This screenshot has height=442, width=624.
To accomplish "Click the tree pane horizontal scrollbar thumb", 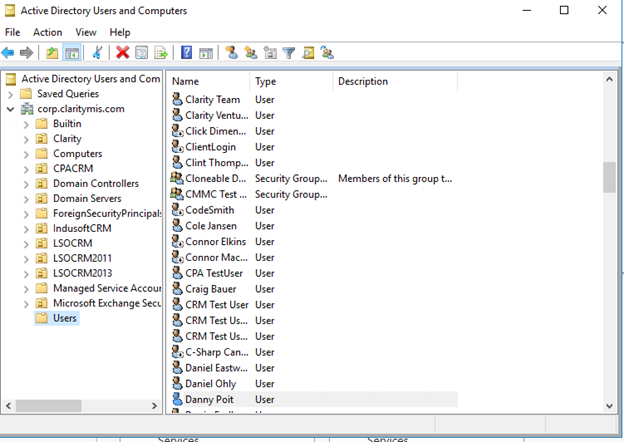I will (x=48, y=406).
